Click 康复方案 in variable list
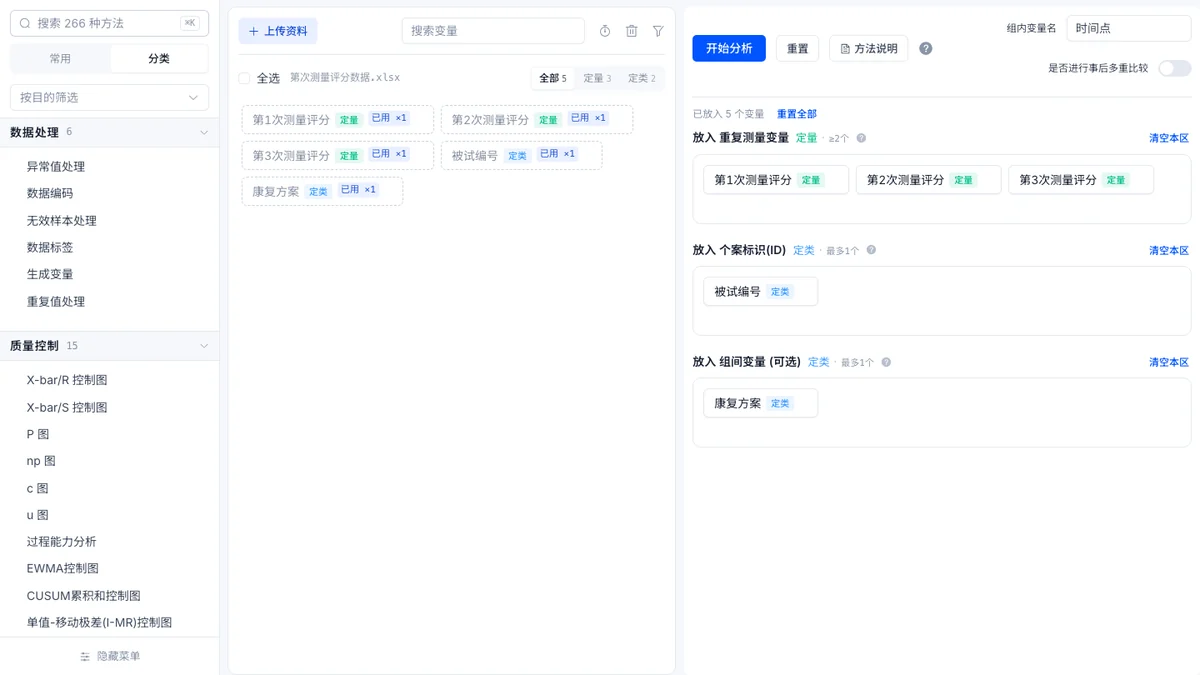1200x675 pixels. [322, 191]
